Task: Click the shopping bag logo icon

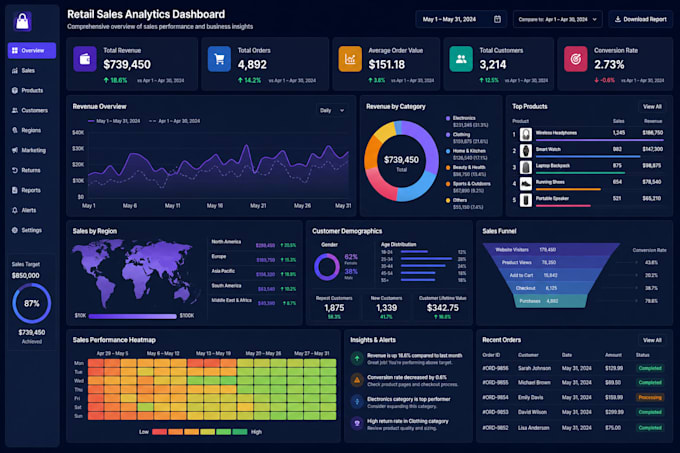Action: tap(23, 21)
